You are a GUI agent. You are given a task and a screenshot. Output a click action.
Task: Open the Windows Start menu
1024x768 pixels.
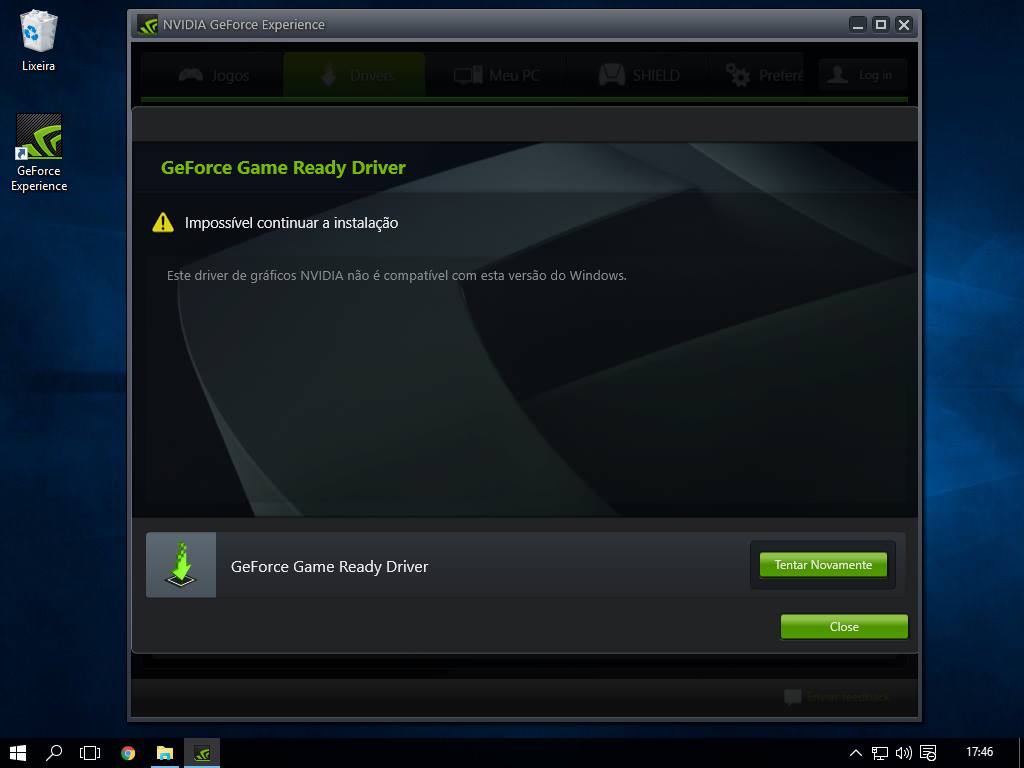point(18,753)
